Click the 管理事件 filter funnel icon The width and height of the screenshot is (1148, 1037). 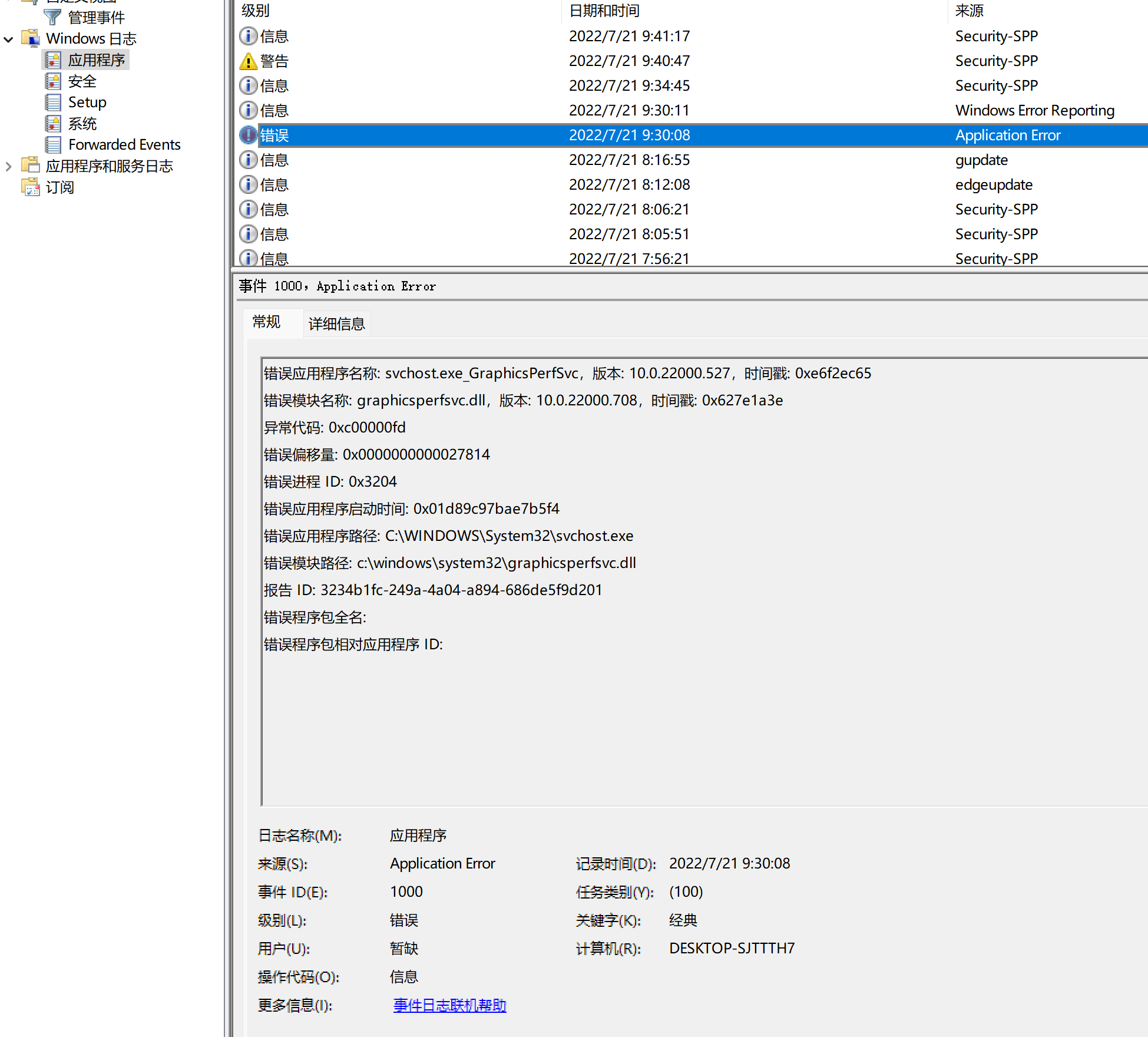(52, 17)
